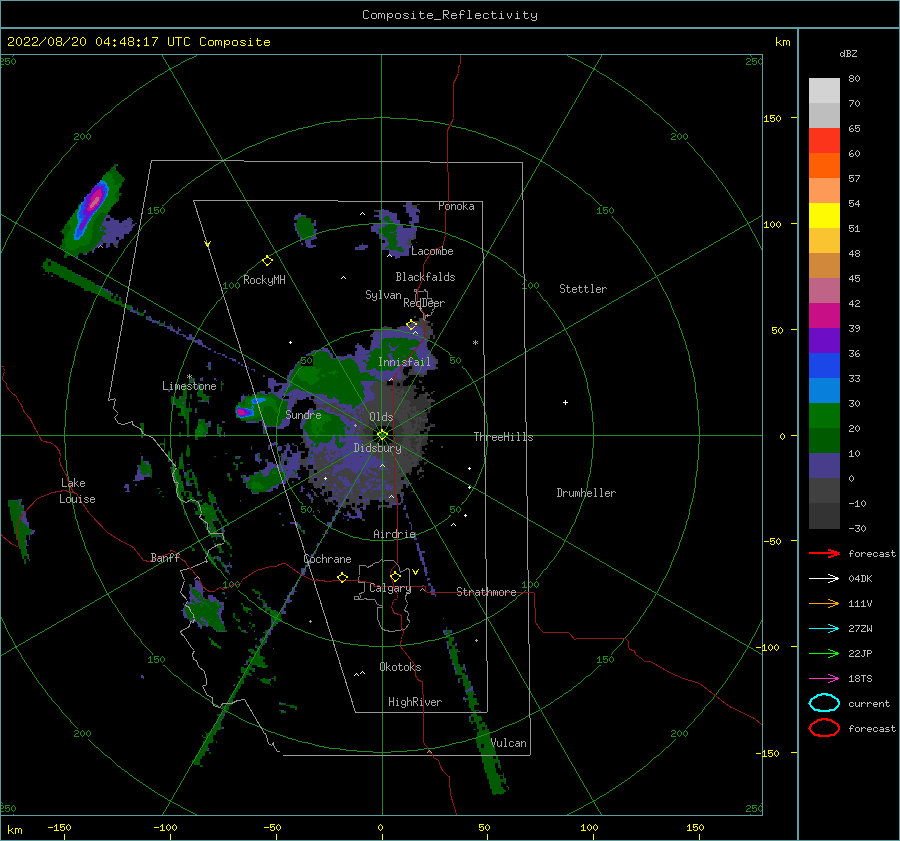The image size is (900, 841).
Task: Click the Composite_Reflectivity title
Action: (450, 15)
